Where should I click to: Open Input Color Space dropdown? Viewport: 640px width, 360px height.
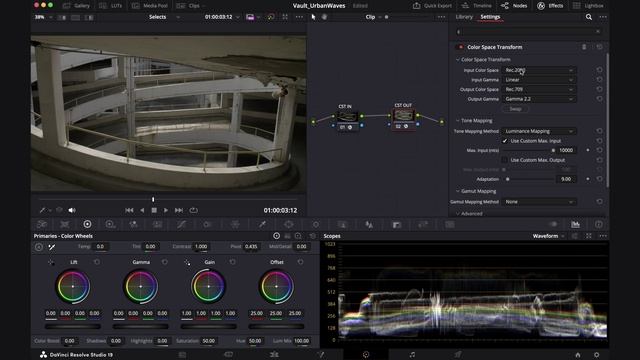[539, 70]
